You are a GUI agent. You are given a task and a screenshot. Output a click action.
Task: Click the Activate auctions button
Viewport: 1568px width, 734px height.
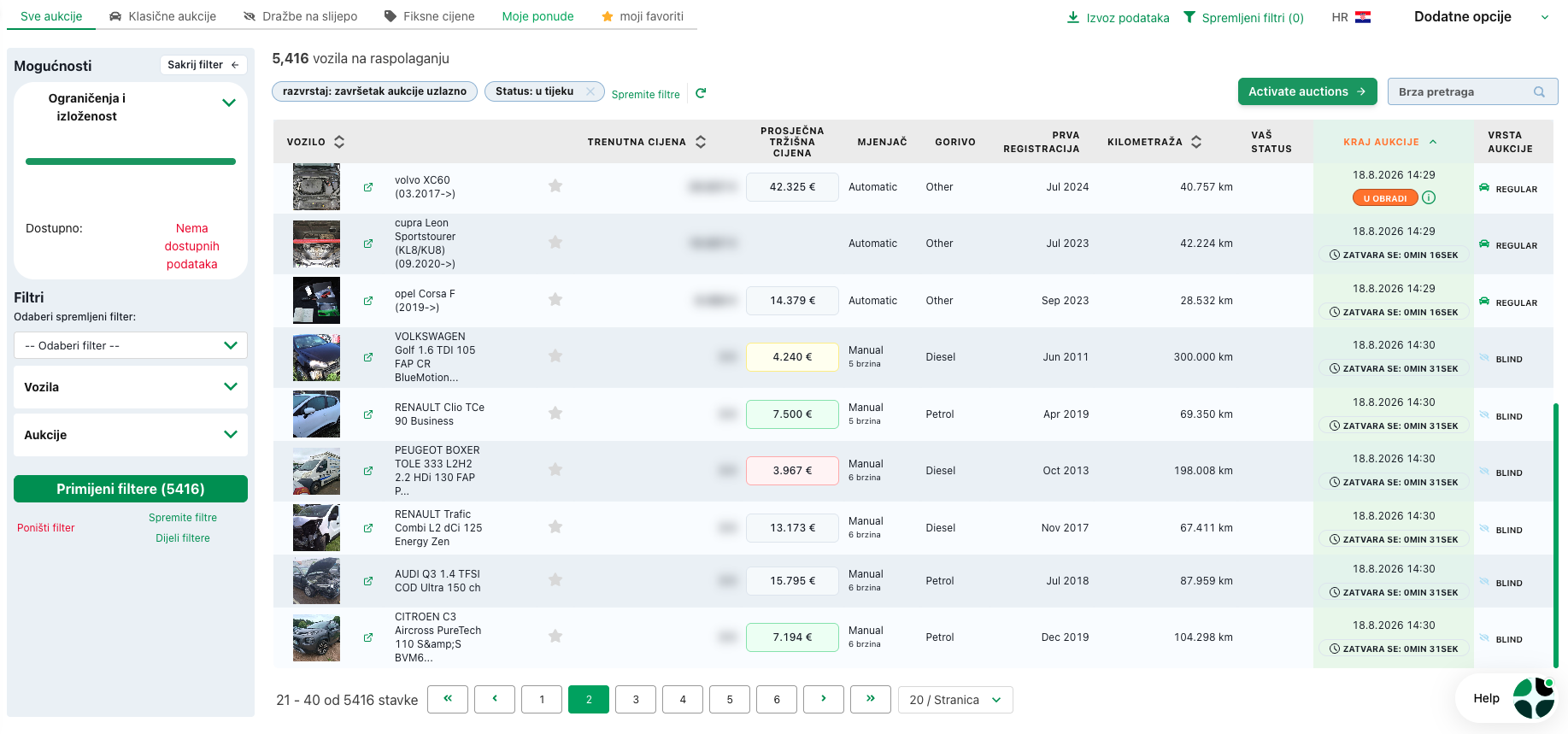pos(1307,91)
